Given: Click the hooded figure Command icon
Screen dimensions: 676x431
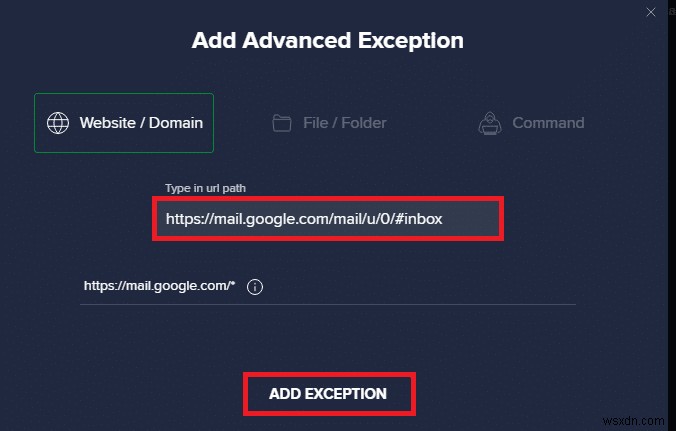Looking at the screenshot, I should [x=490, y=123].
